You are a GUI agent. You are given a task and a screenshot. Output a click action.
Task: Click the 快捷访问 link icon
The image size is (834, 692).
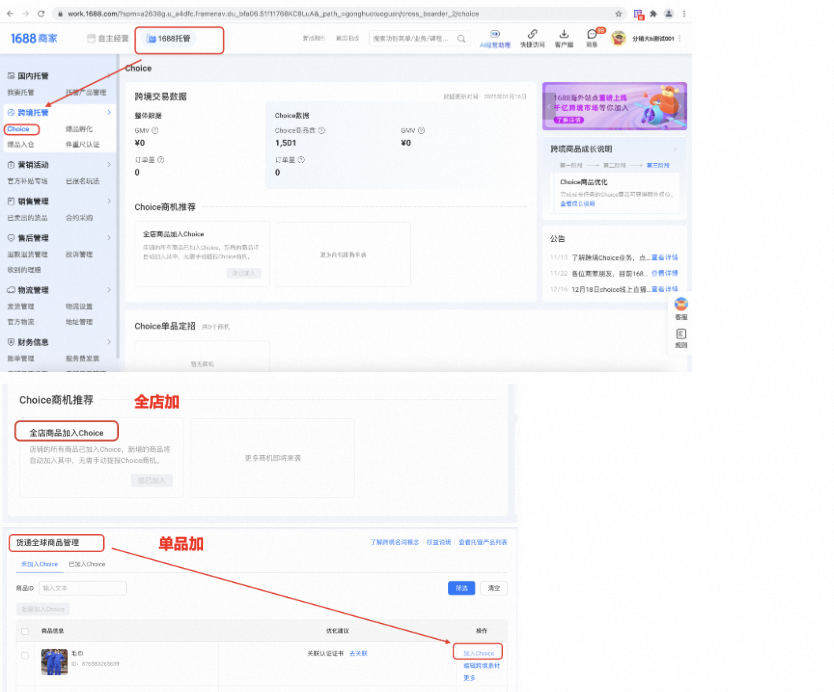532,36
